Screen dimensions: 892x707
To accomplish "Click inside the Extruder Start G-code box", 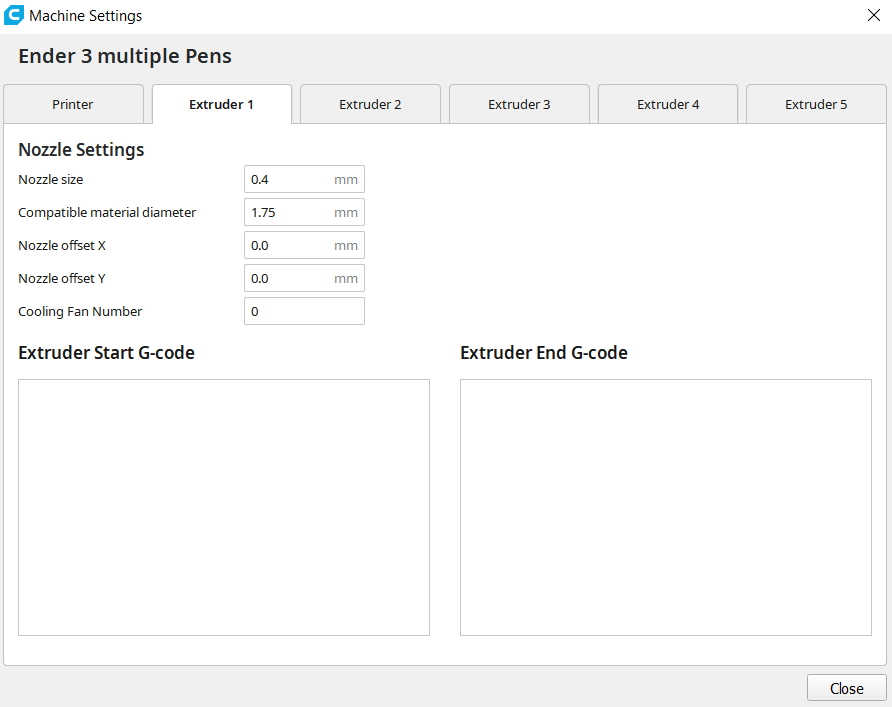I will [224, 507].
